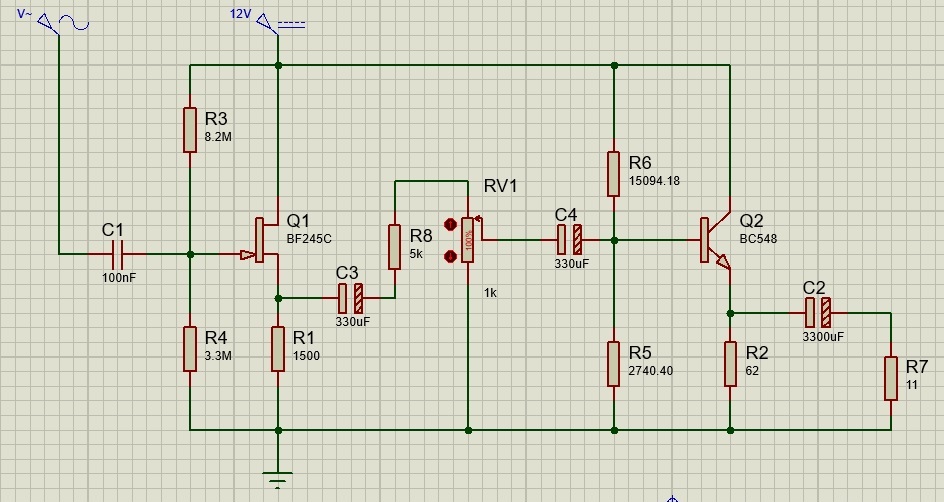Click the C4 330uF electrolytic capacitor

pos(570,240)
